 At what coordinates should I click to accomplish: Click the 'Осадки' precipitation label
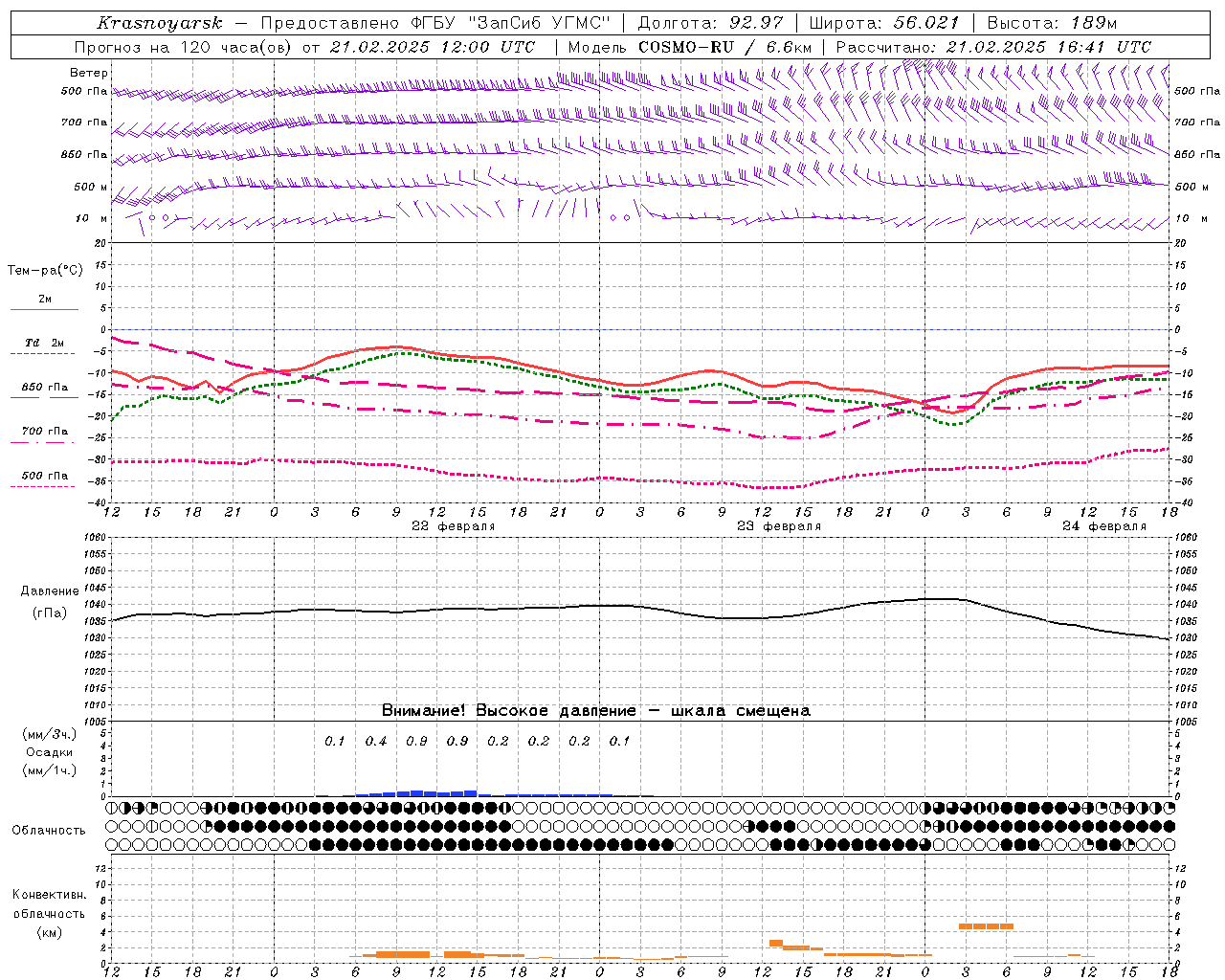point(50,752)
